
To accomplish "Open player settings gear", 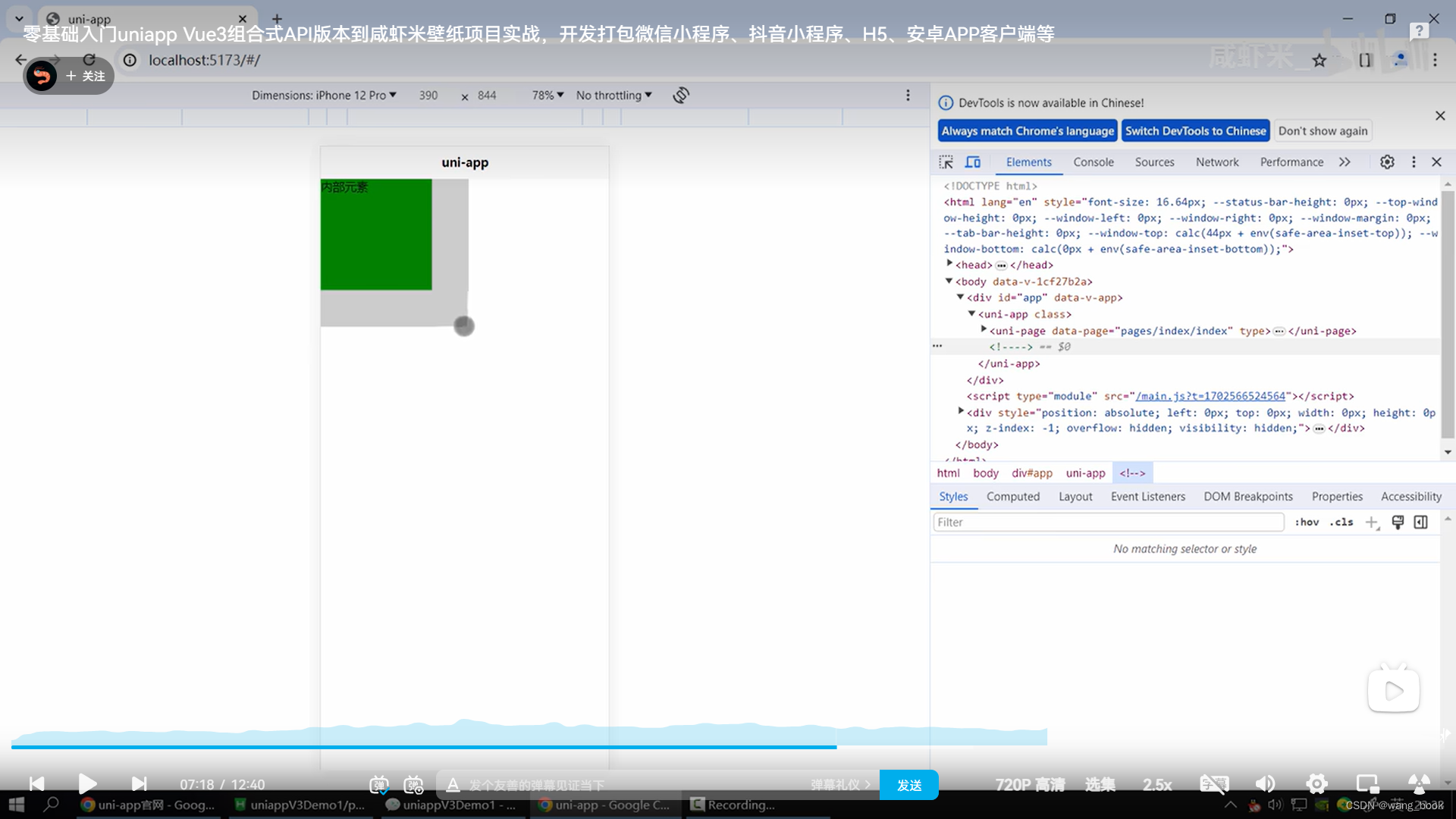I will click(1317, 784).
